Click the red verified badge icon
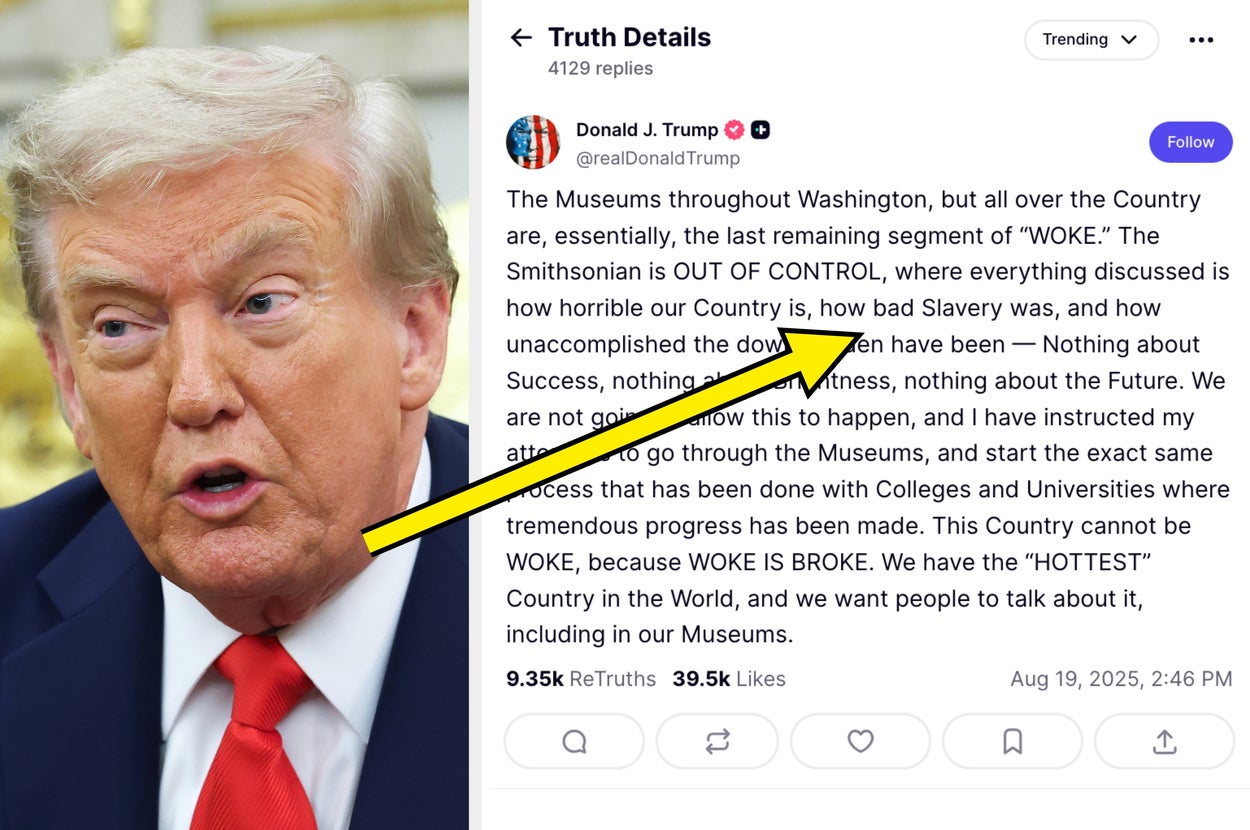Image resolution: width=1250 pixels, height=830 pixels. (x=734, y=130)
